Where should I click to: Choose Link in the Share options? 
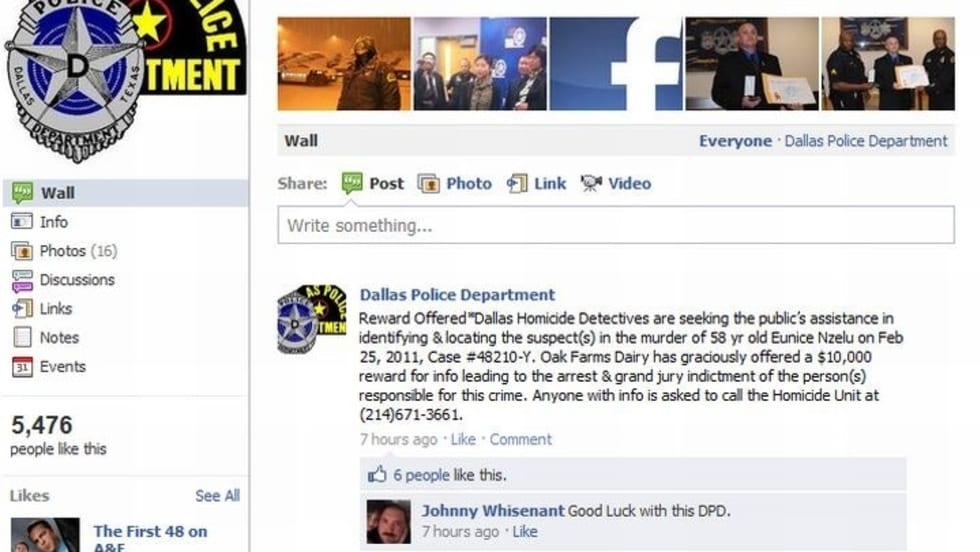pyautogui.click(x=550, y=183)
